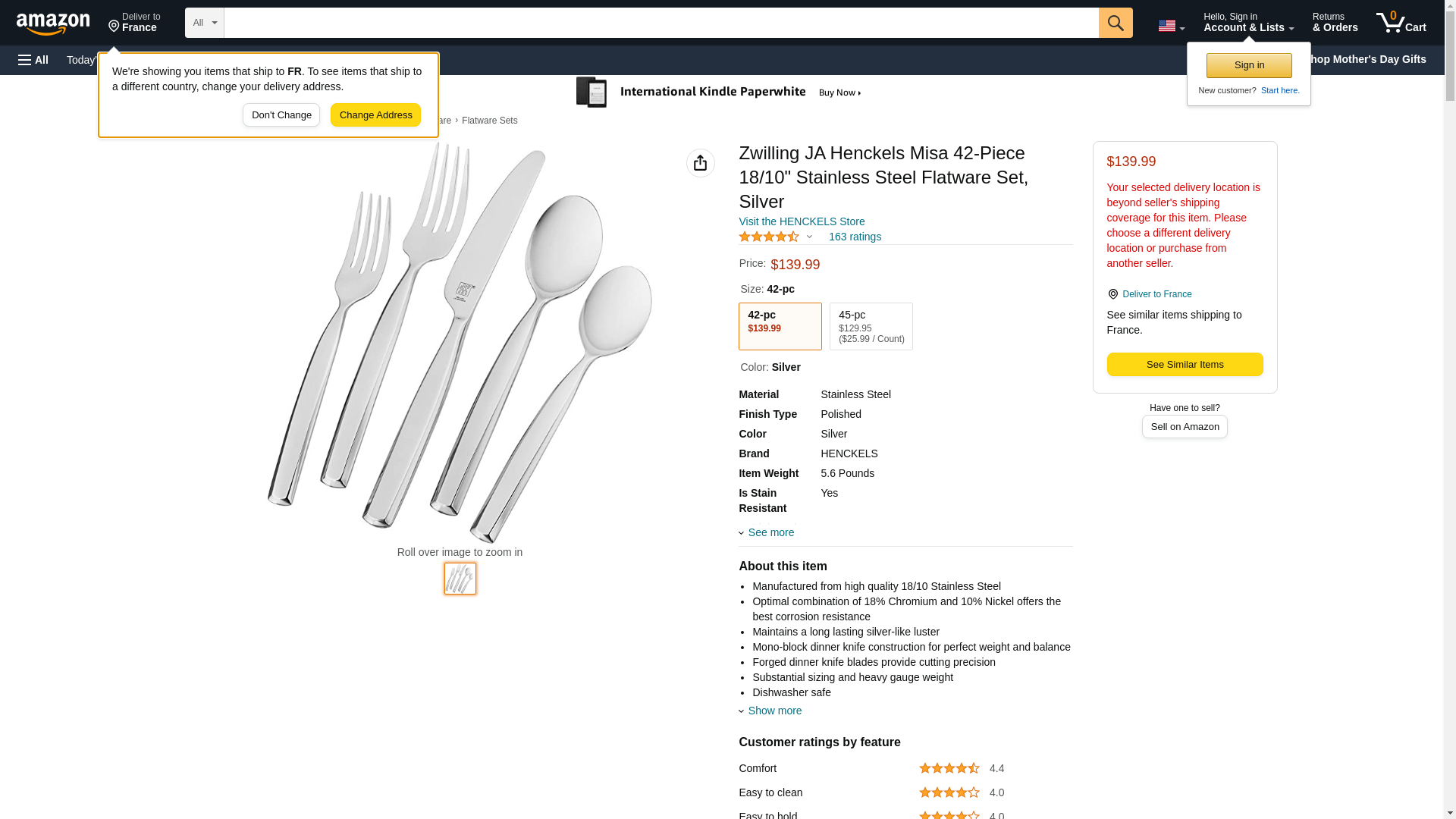Open the All search category dropdown
Viewport: 1456px width, 819px height.
click(204, 23)
